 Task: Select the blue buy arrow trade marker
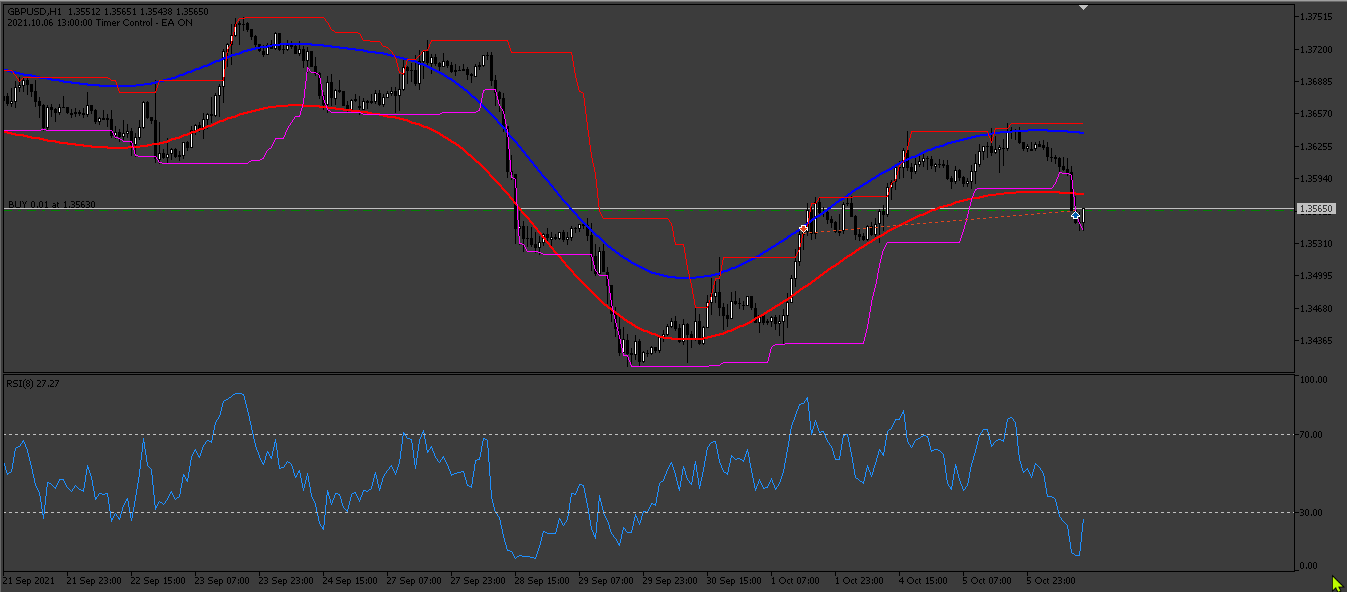coord(1076,215)
